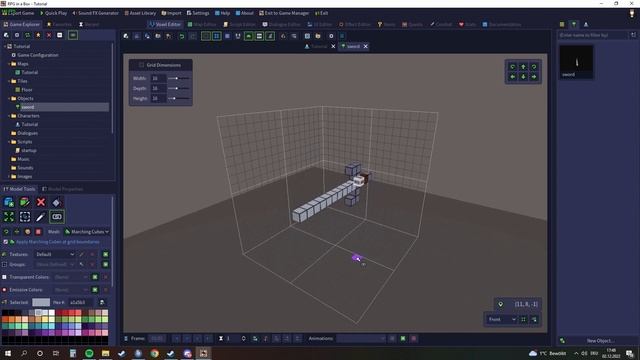Adjust the Width slider in Grid Dimensions
Screen dimensions: 640x360
[178, 78]
